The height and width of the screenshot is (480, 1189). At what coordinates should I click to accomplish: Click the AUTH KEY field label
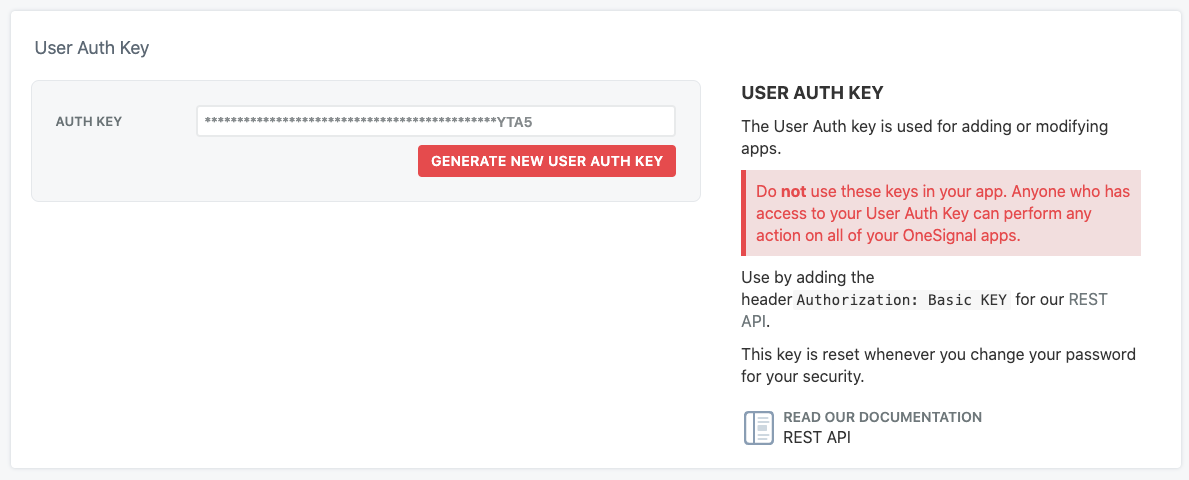click(89, 121)
